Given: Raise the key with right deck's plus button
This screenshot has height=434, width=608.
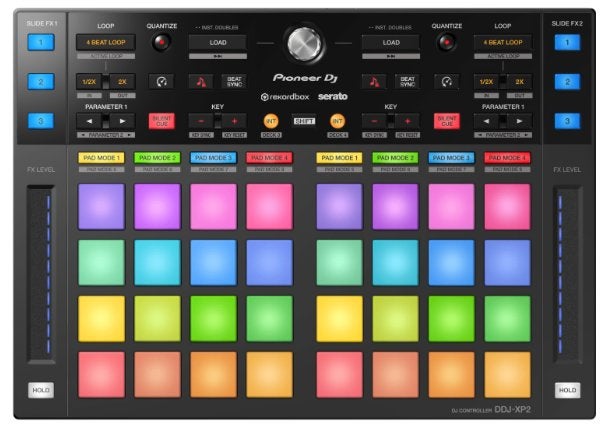Looking at the screenshot, I should point(407,121).
